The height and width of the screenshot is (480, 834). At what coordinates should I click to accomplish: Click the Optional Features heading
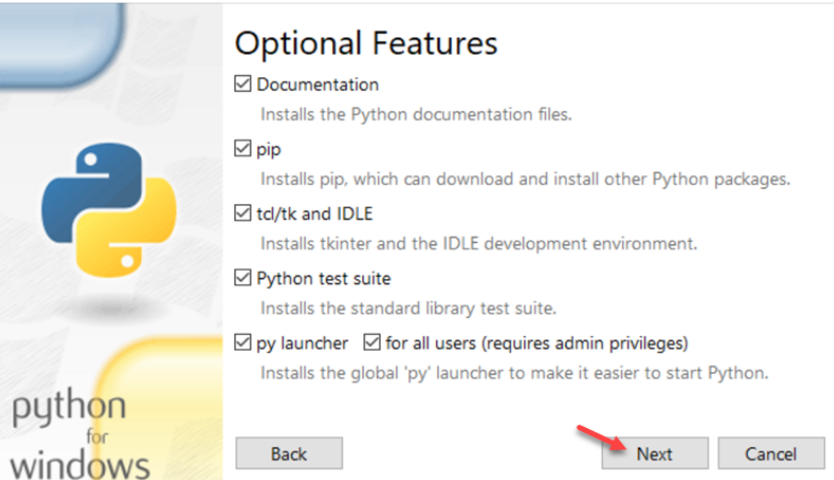tap(366, 43)
